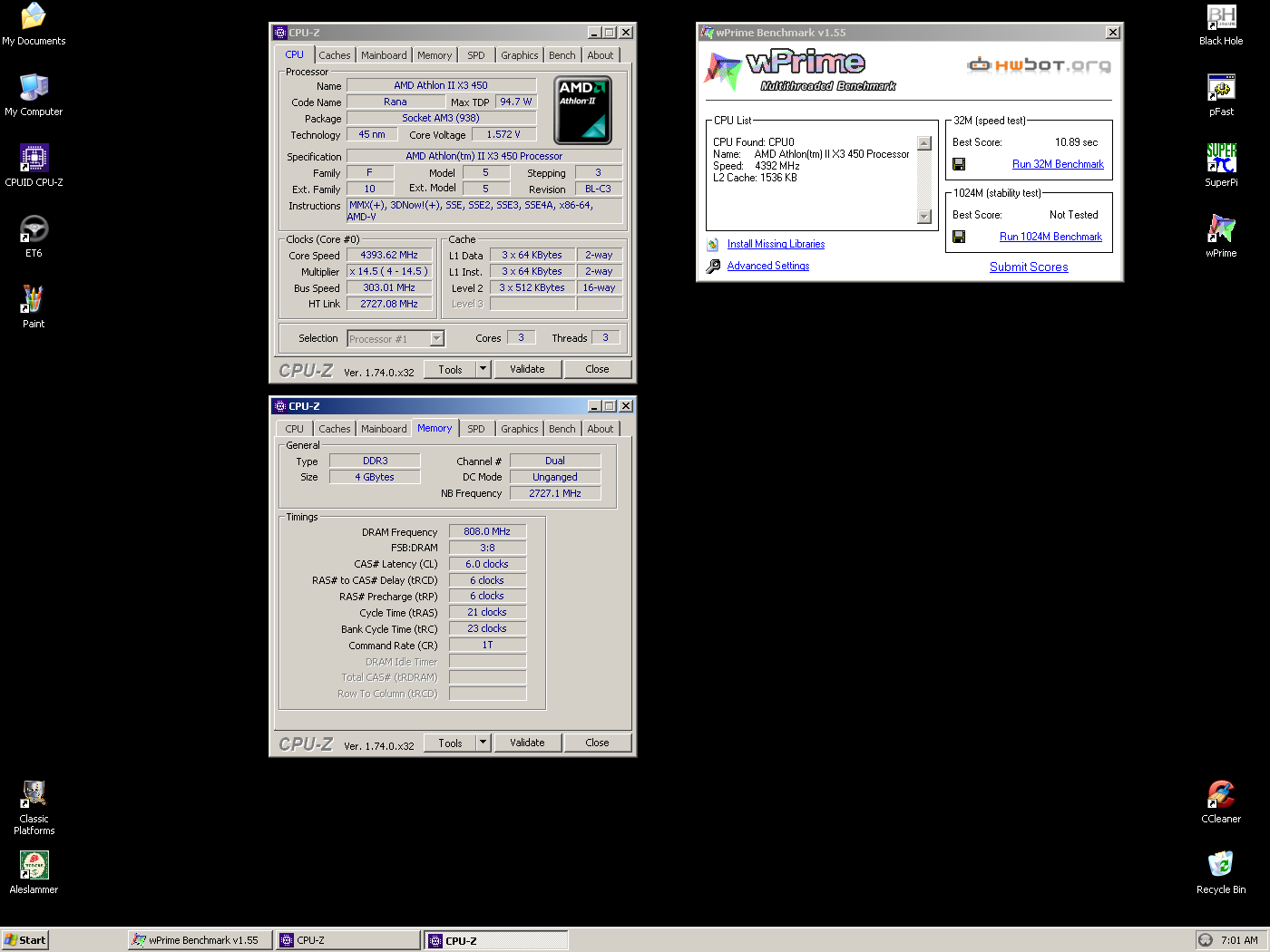This screenshot has width=1270, height=952.
Task: Open Bench tab in top CPU-Z window
Action: (562, 55)
